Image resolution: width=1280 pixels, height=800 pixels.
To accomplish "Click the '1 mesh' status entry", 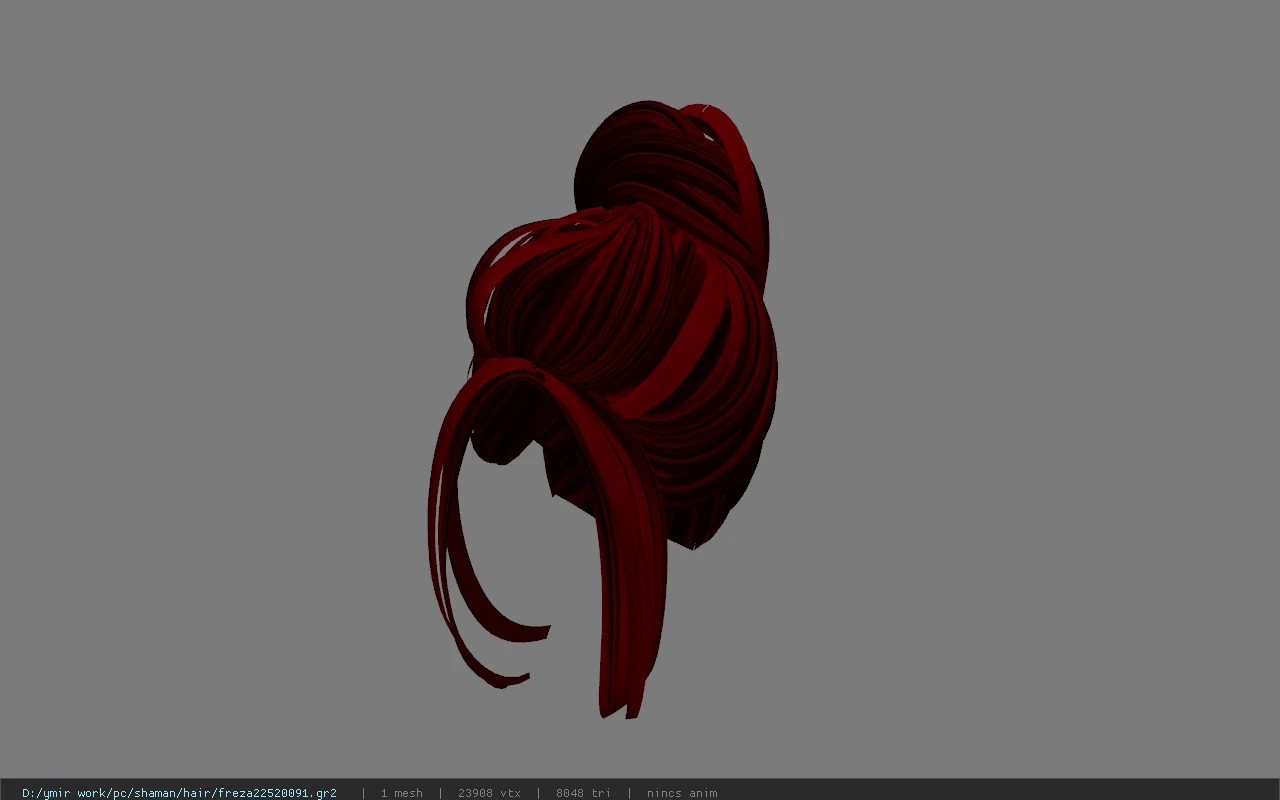I will coord(401,793).
